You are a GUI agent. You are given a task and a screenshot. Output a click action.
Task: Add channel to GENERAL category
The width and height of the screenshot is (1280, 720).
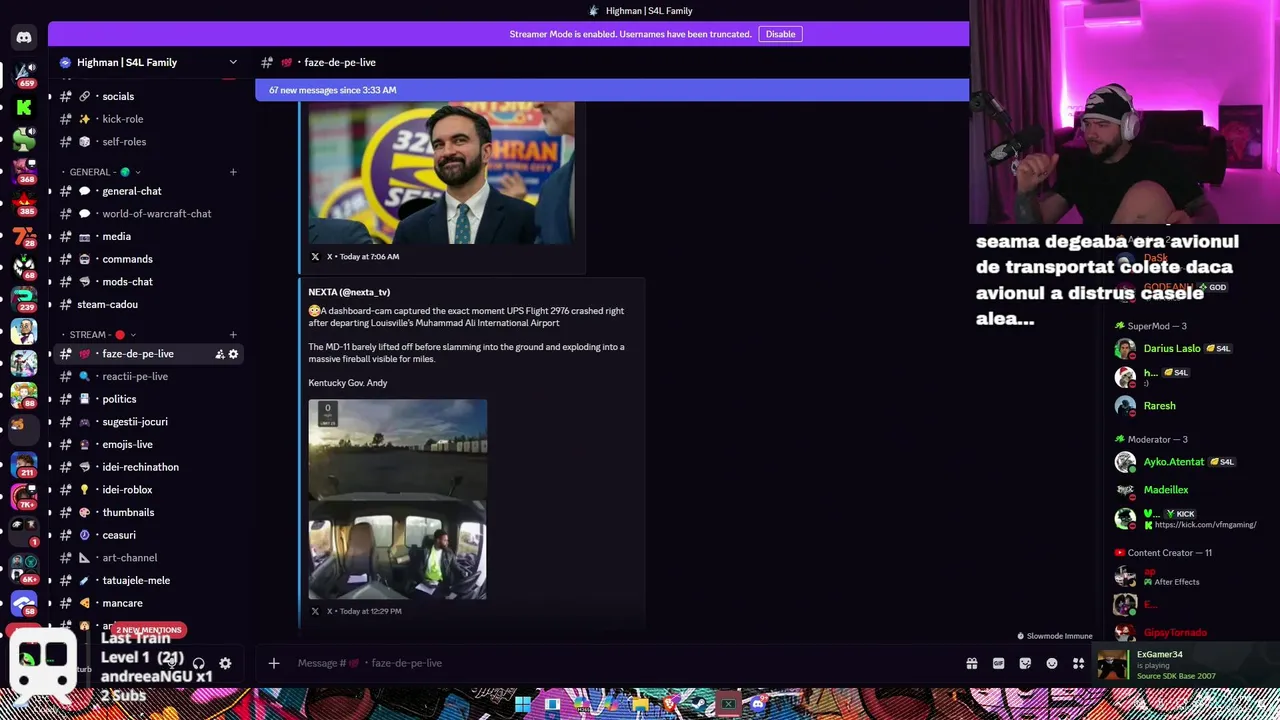233,172
